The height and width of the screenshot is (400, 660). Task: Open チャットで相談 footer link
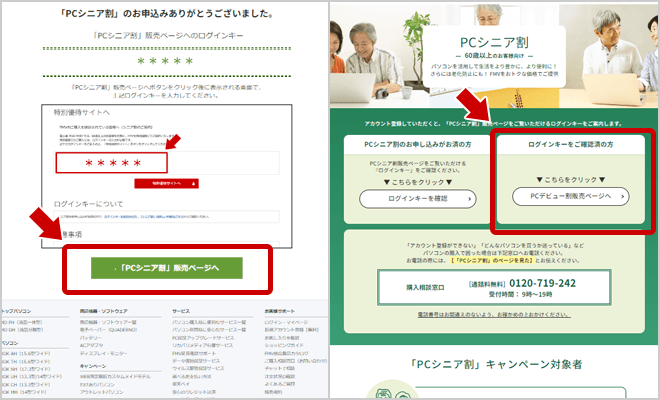click(279, 368)
